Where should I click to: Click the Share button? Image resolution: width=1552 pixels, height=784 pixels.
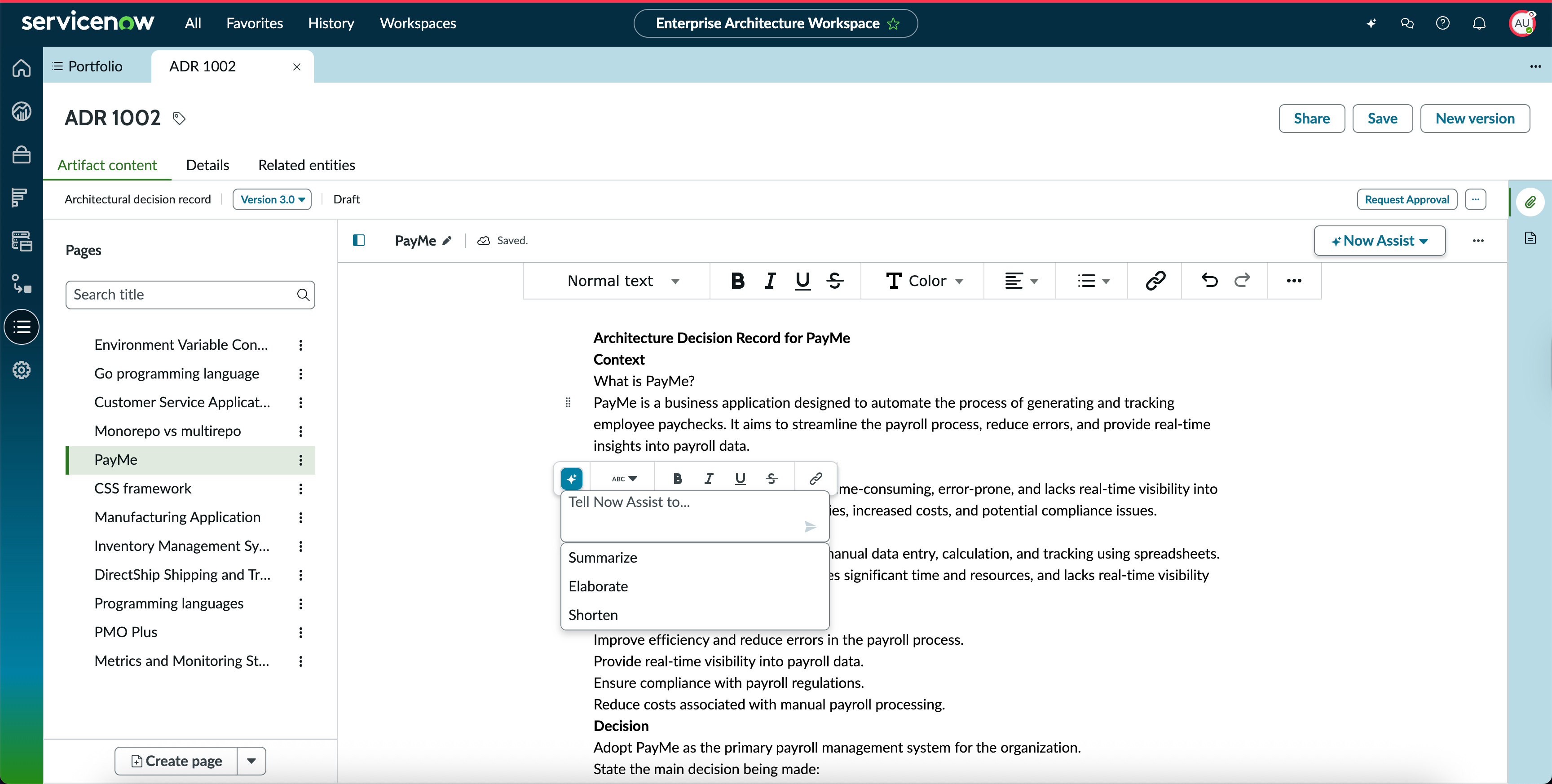pos(1312,119)
